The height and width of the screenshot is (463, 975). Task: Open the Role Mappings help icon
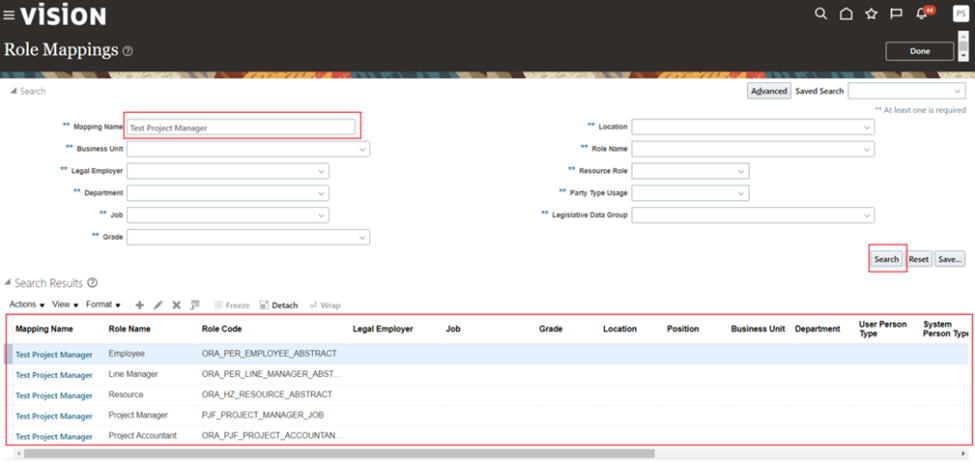[x=128, y=51]
